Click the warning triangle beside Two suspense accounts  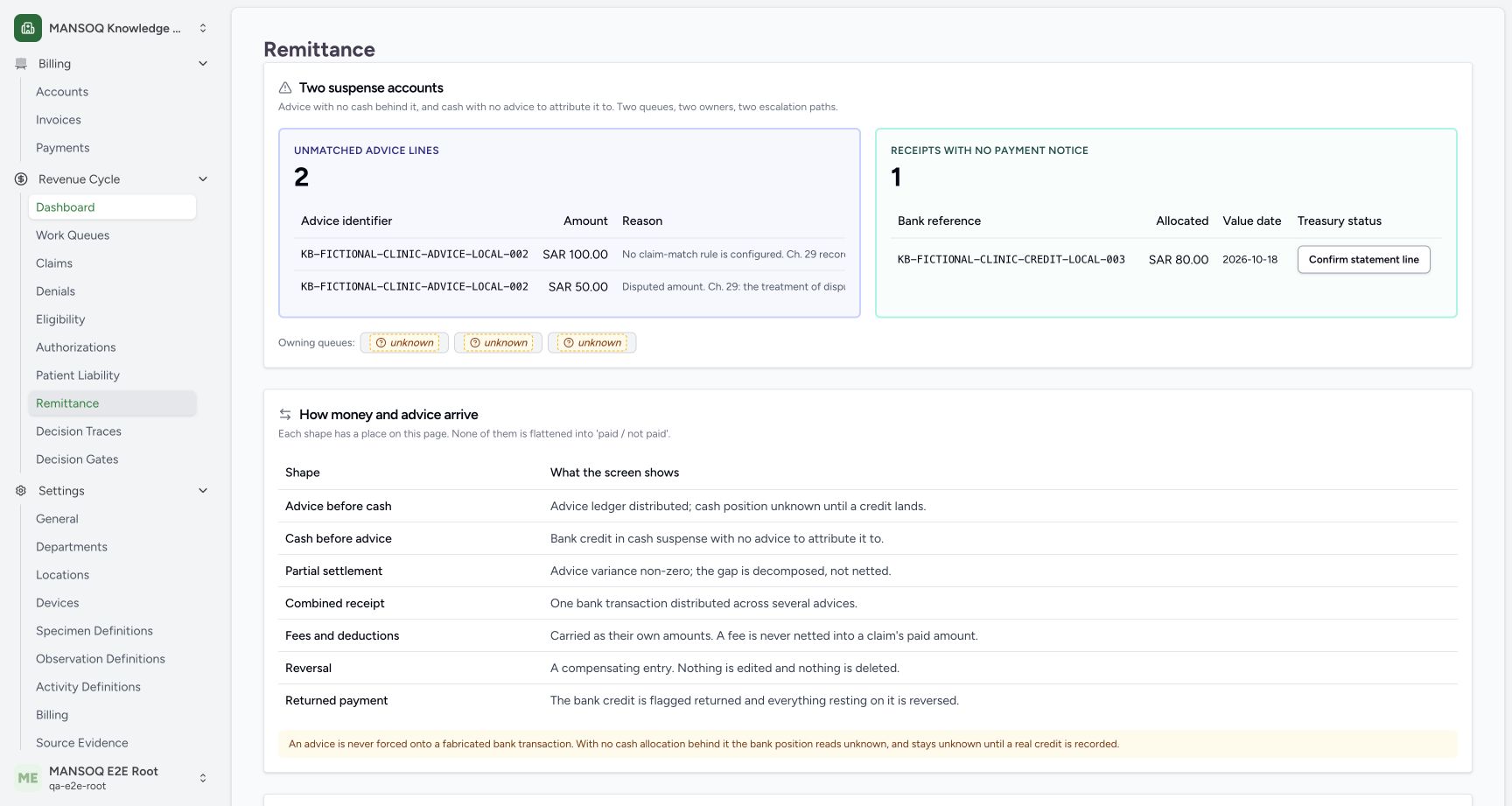pos(285,88)
